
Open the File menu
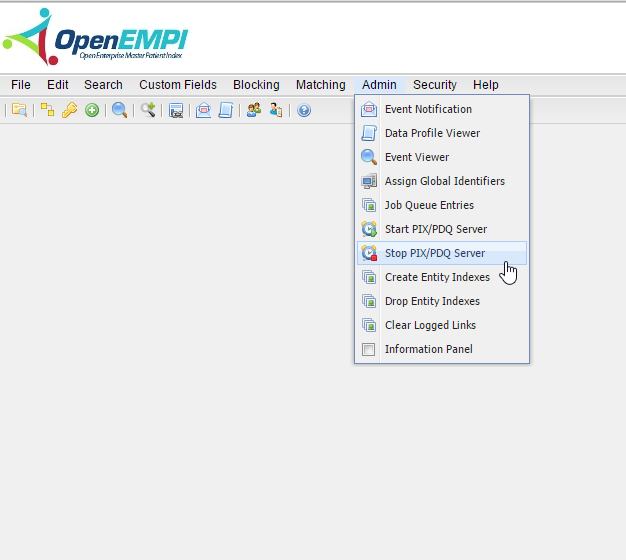point(21,85)
